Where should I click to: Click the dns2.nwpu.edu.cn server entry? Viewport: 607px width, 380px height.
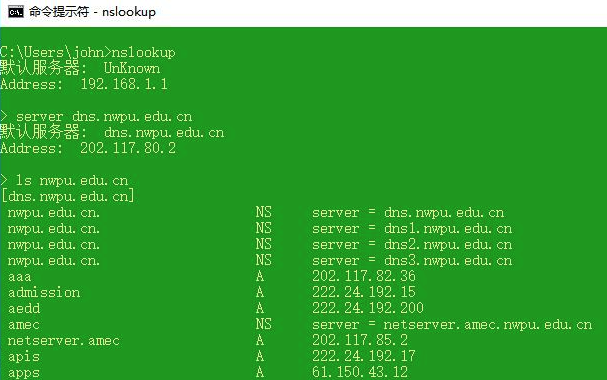tap(448, 245)
